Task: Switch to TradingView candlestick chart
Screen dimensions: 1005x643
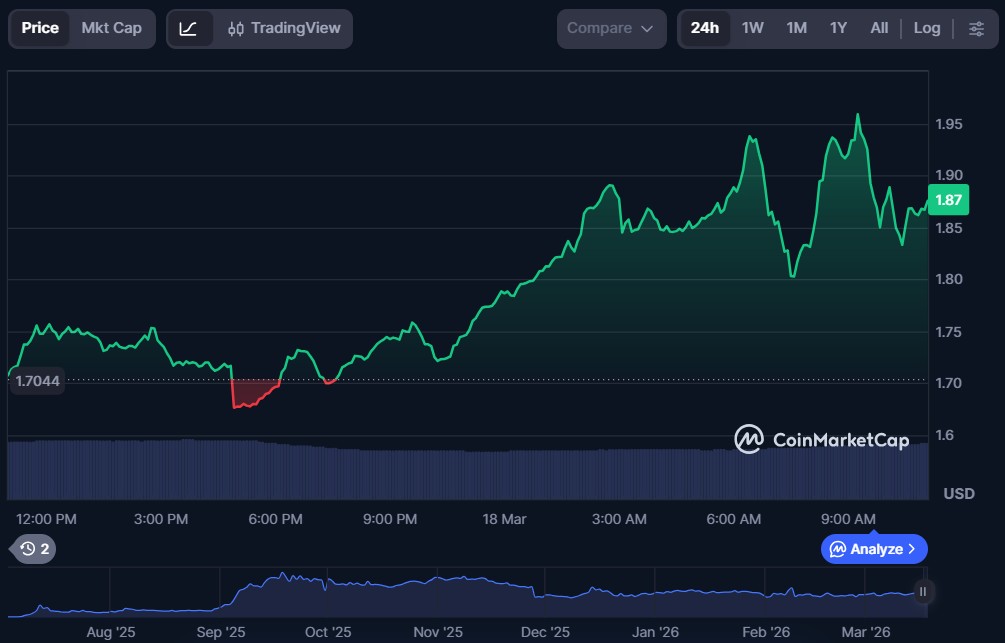Action: click(283, 28)
